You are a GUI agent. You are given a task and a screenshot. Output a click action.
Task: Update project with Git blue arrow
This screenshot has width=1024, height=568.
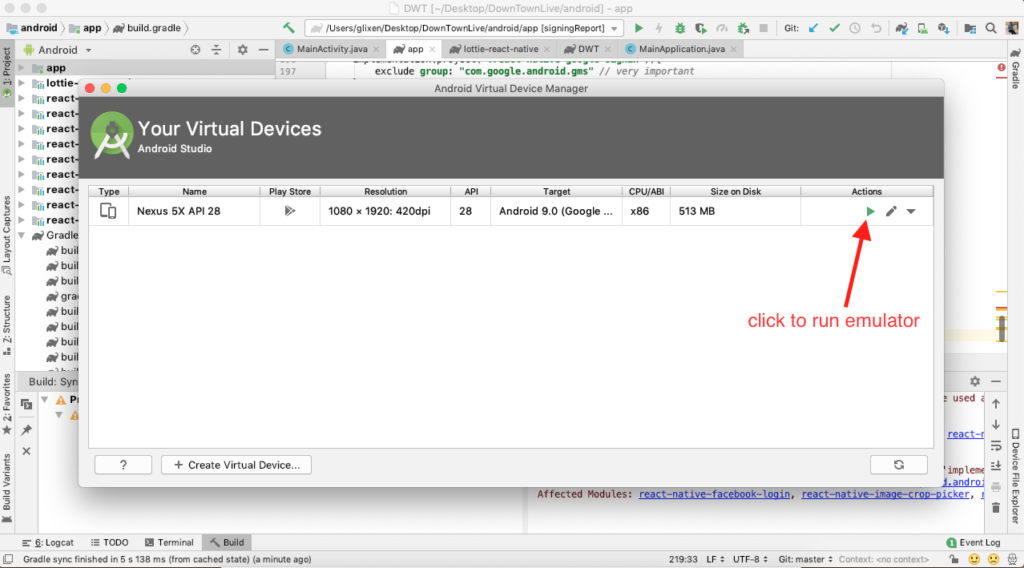click(813, 28)
